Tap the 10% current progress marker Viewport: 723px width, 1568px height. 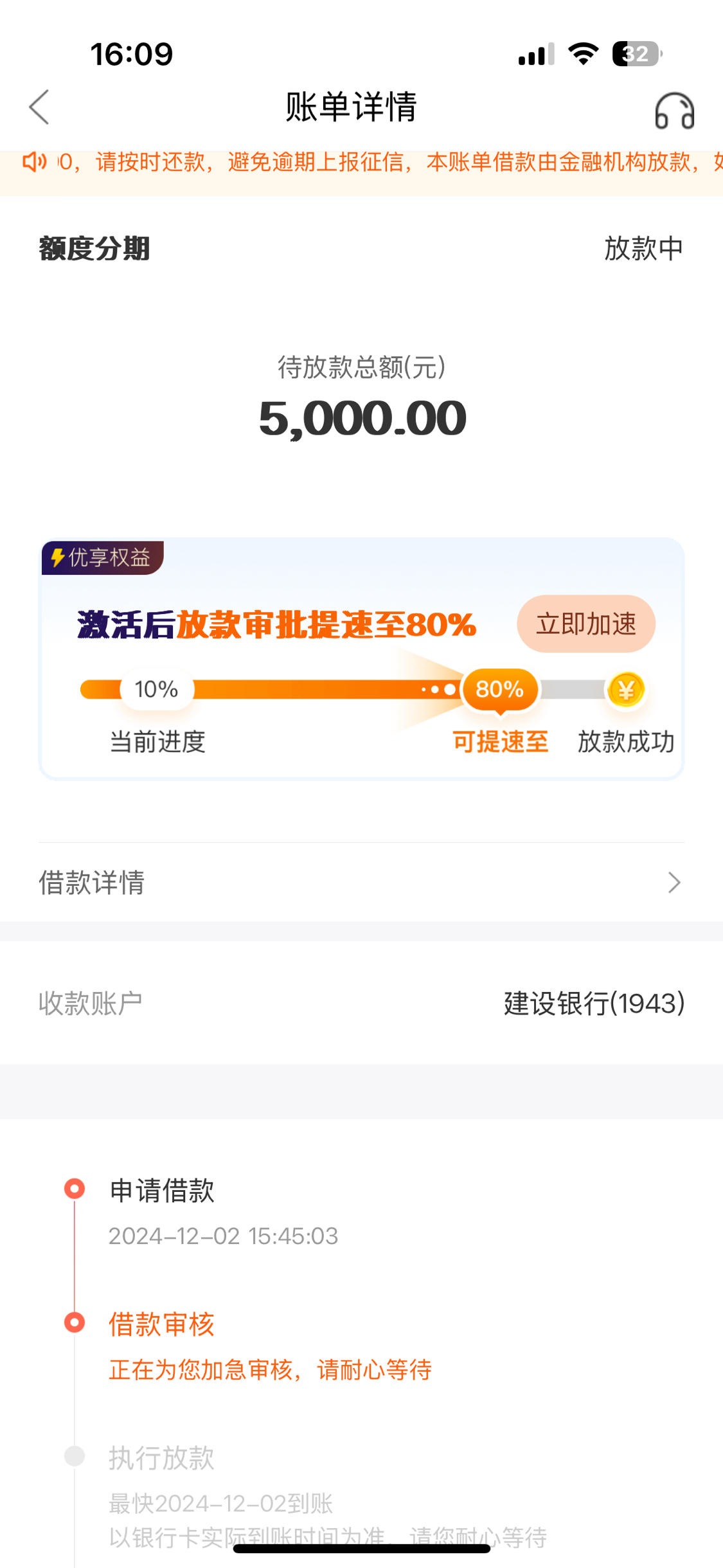click(x=156, y=689)
